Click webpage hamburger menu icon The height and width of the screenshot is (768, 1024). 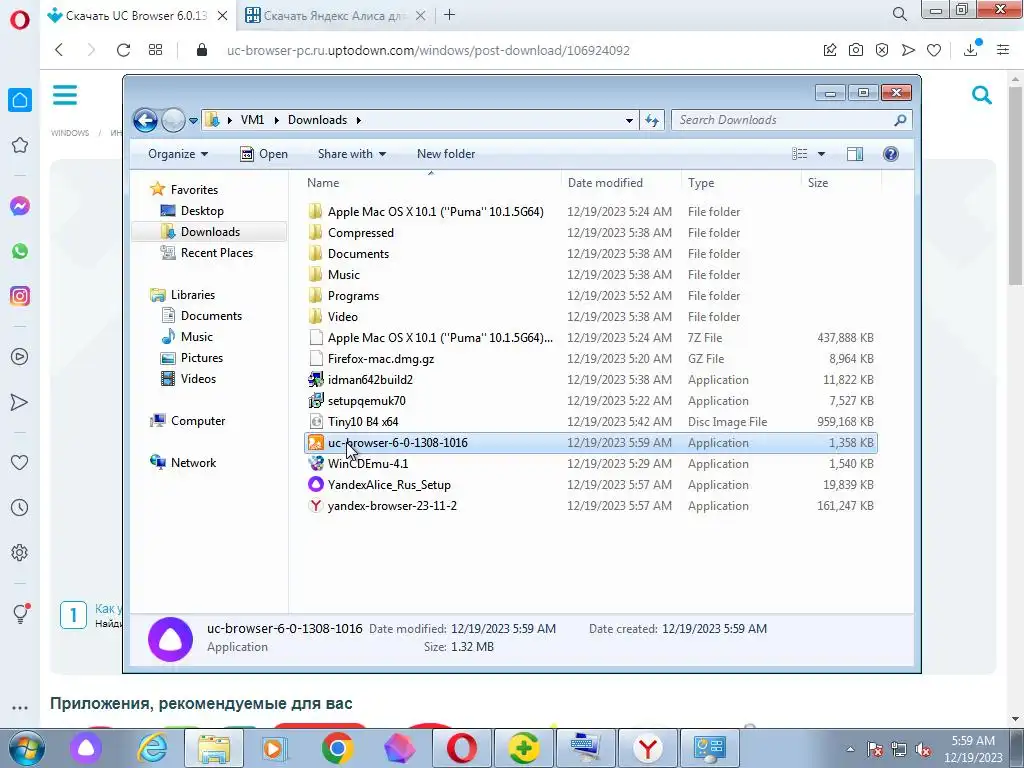point(65,95)
